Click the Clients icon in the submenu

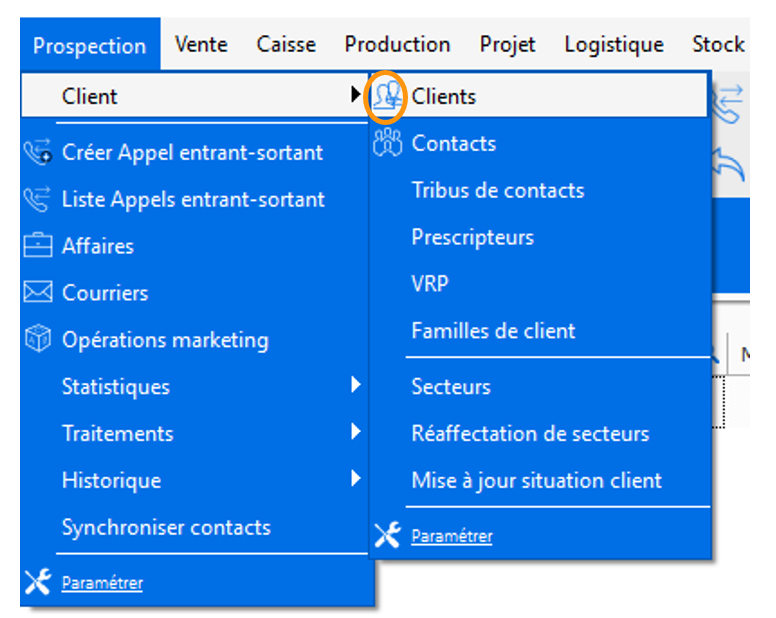click(x=386, y=97)
